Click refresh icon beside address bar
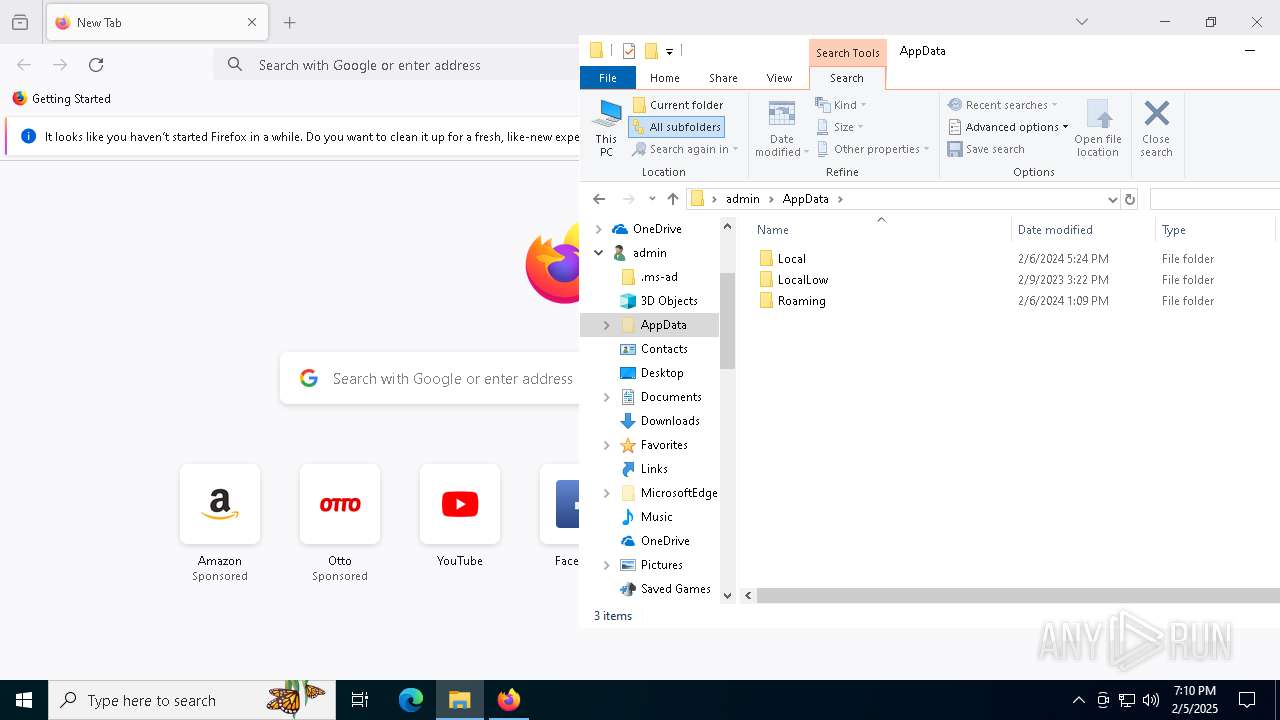Screen dimensions: 1280x720 (1130, 199)
